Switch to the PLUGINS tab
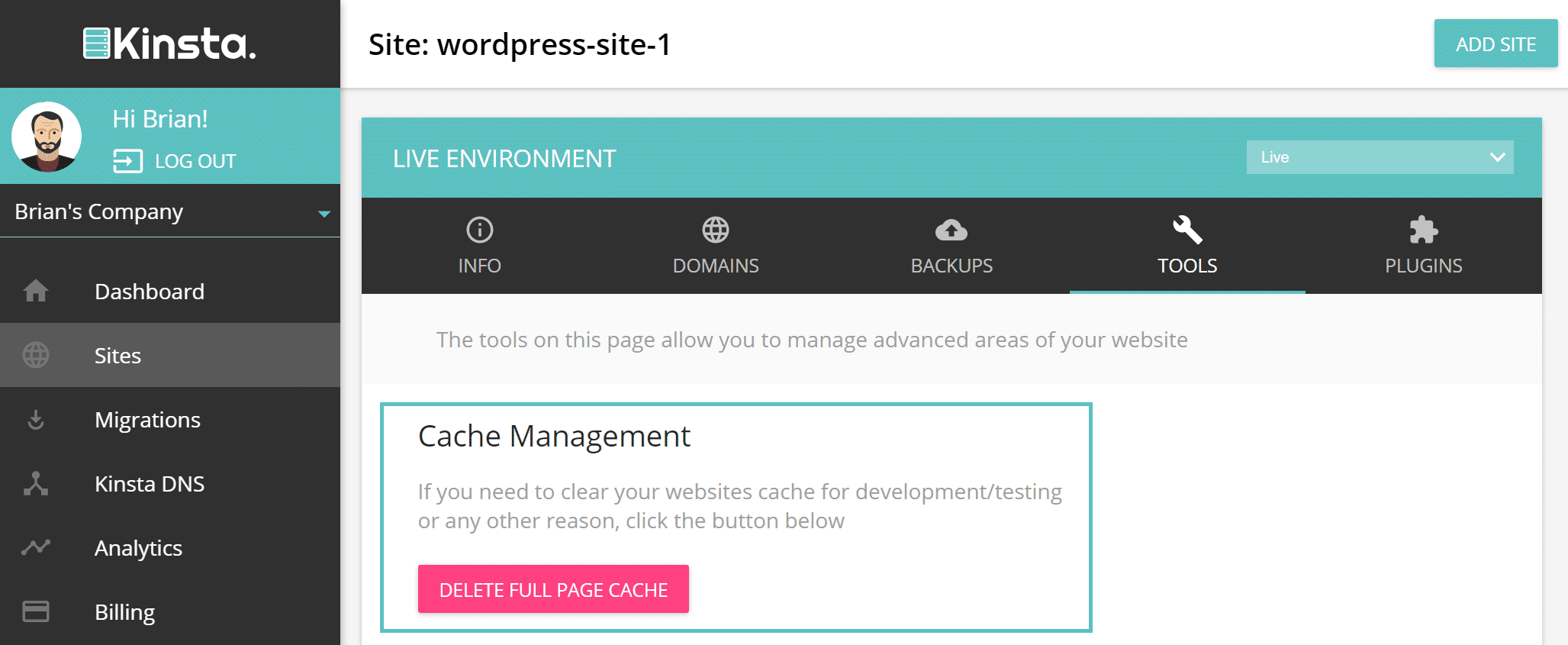1568x645 pixels. click(x=1424, y=246)
